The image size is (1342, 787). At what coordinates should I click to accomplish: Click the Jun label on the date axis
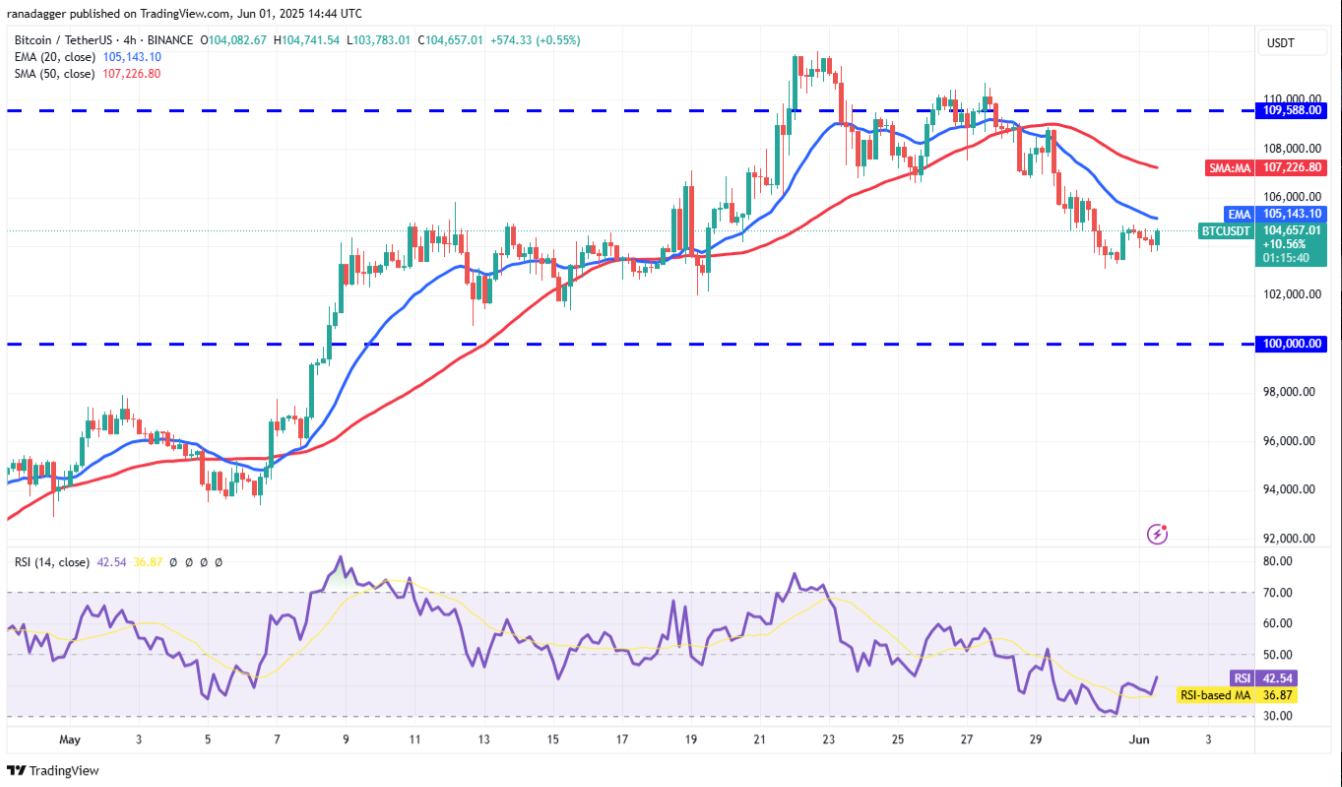point(1137,740)
